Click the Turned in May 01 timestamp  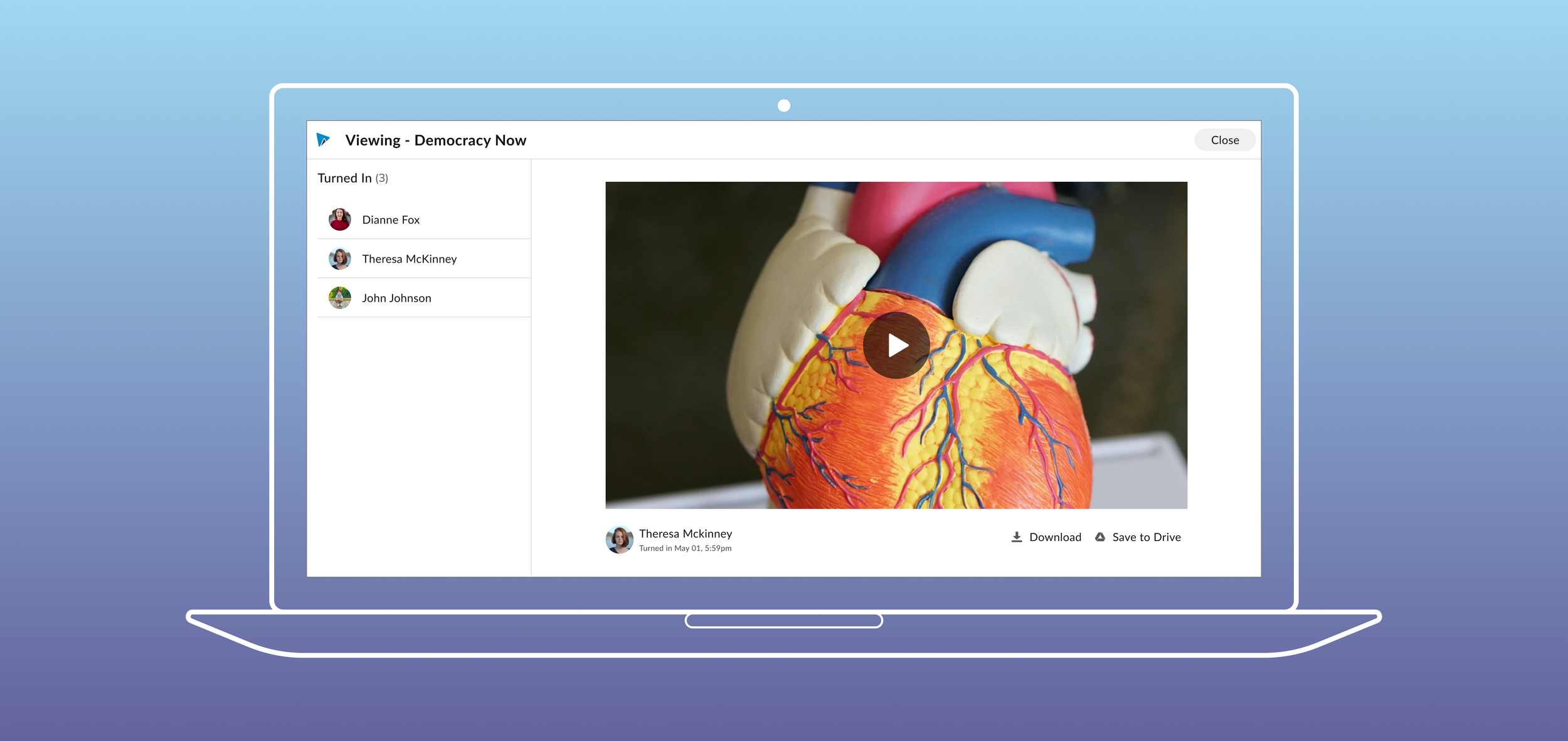[x=685, y=549]
